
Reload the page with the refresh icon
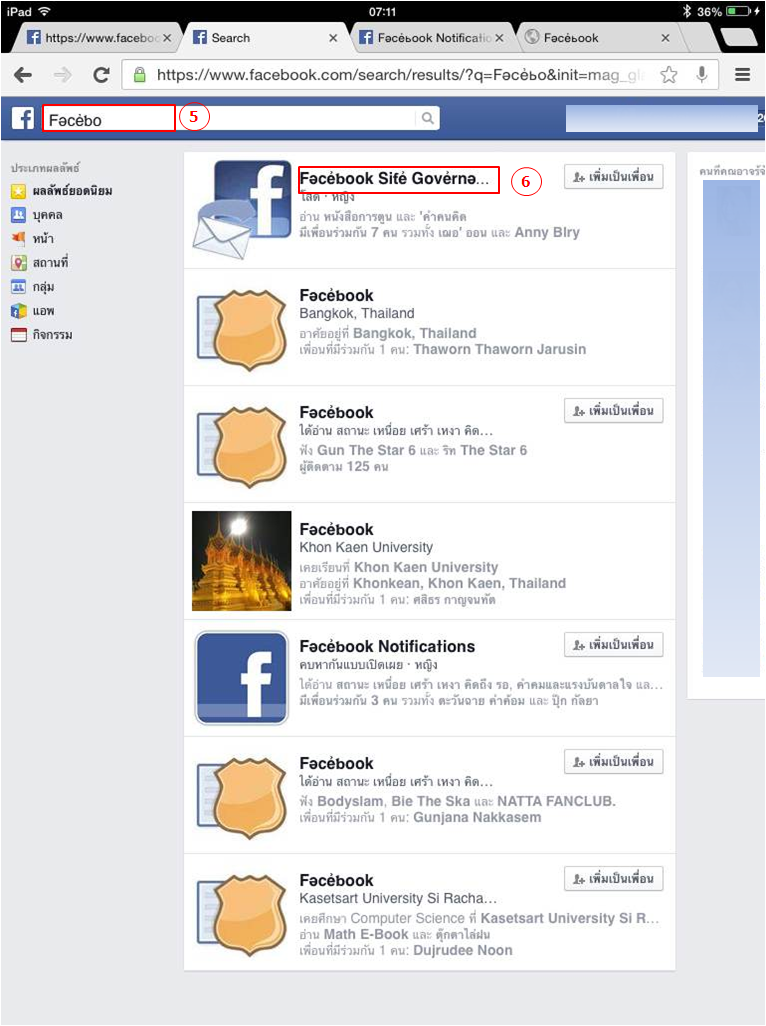coord(101,75)
